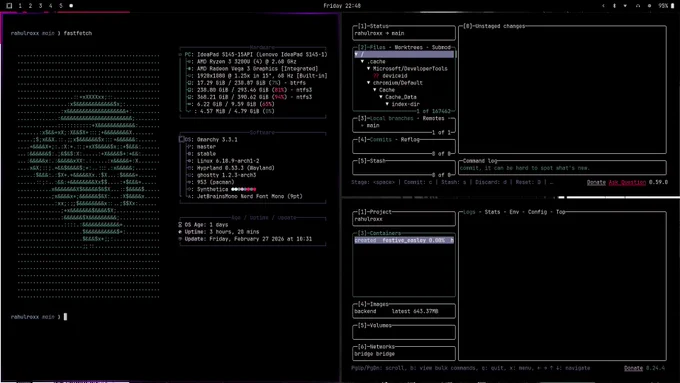Click the red ?? status marker beside deviceid
This screenshot has width=680, height=383.
[x=376, y=76]
